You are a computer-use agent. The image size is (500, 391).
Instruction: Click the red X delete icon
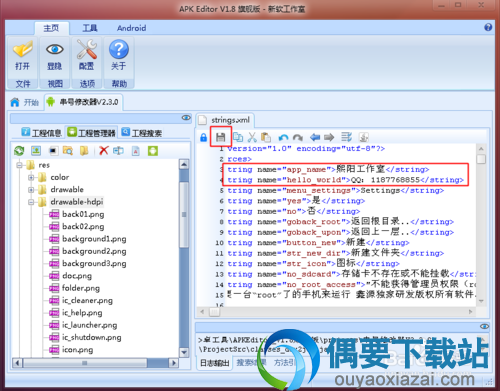coord(104,151)
